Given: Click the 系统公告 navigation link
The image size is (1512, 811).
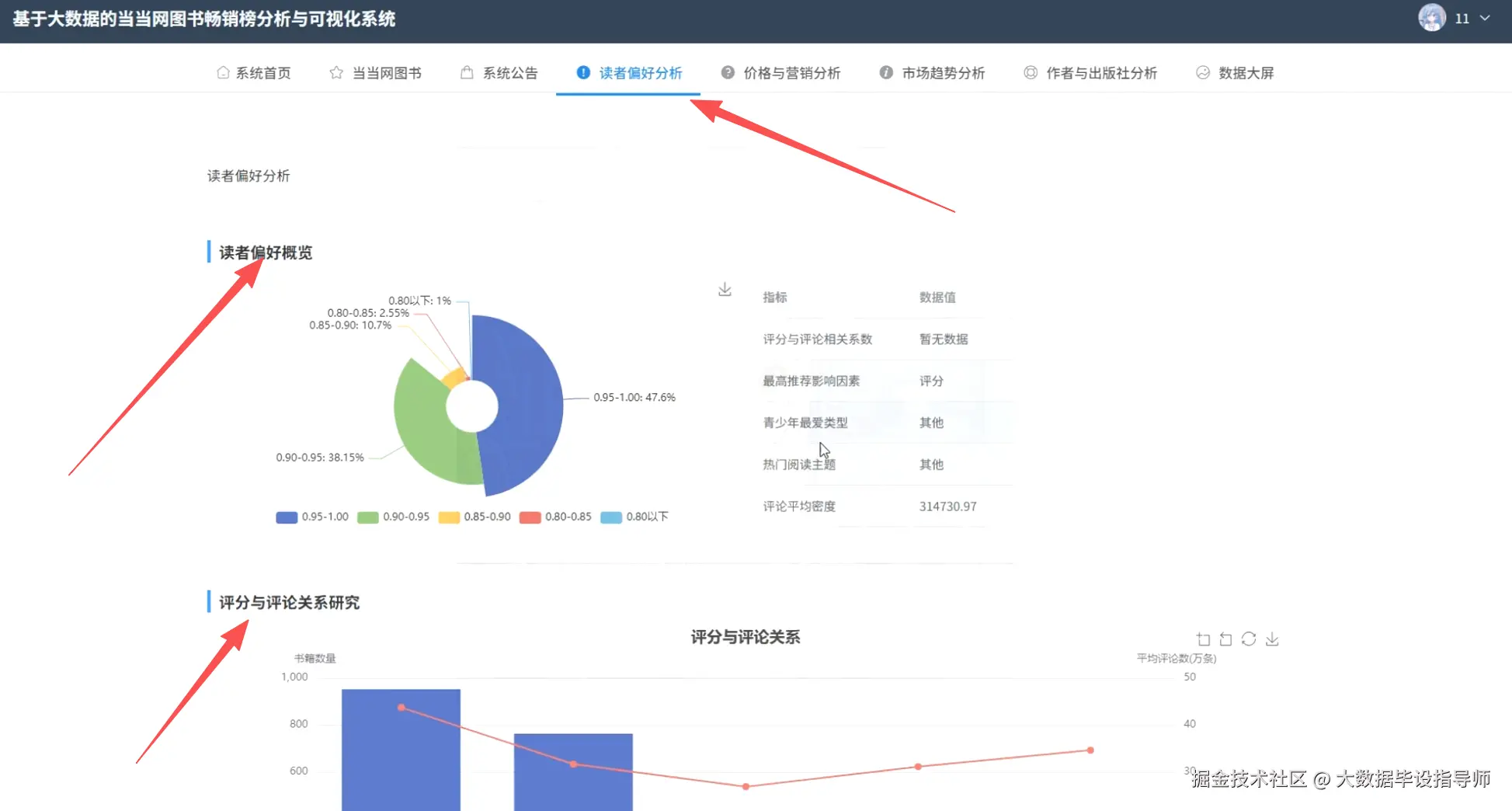Looking at the screenshot, I should (509, 71).
